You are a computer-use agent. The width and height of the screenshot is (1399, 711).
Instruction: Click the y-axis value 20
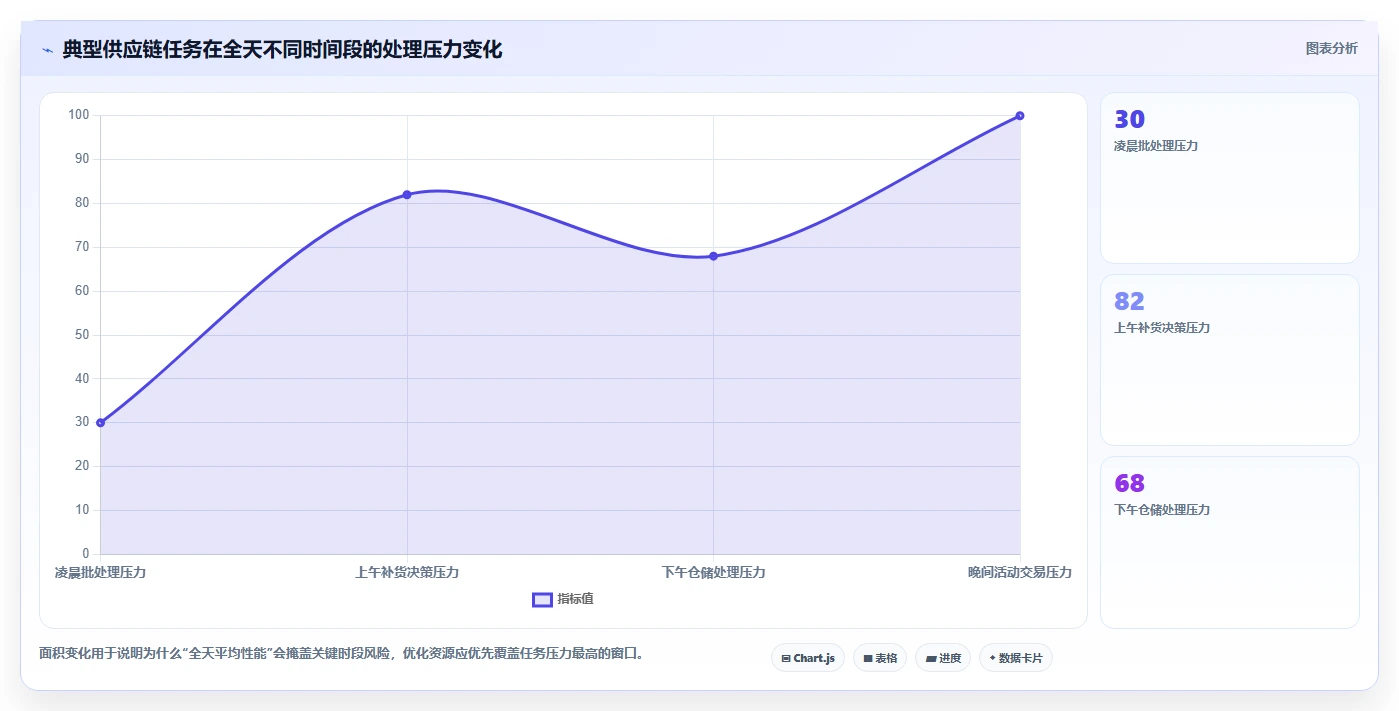82,466
